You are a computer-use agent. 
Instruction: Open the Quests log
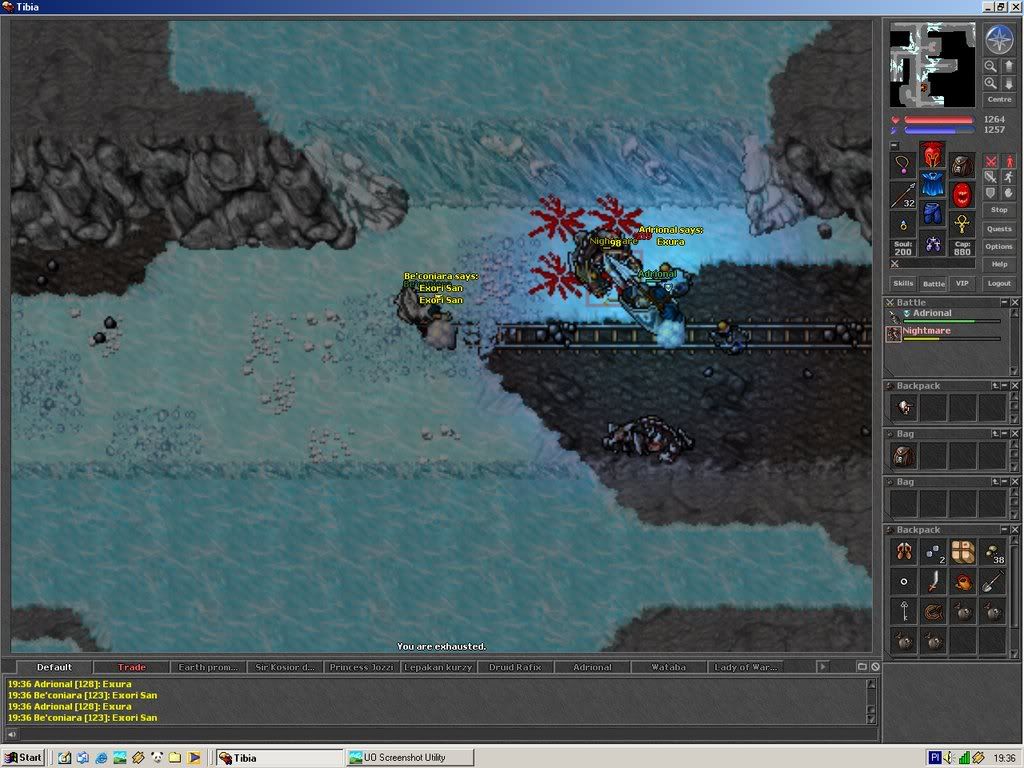[x=999, y=229]
